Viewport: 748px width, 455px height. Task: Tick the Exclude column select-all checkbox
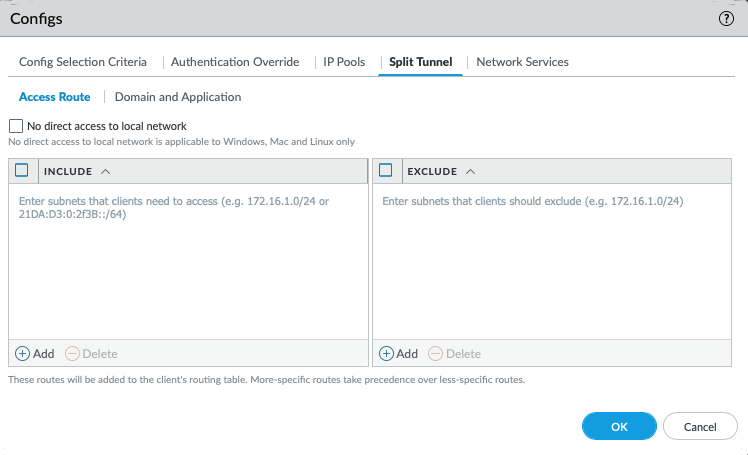(x=386, y=171)
